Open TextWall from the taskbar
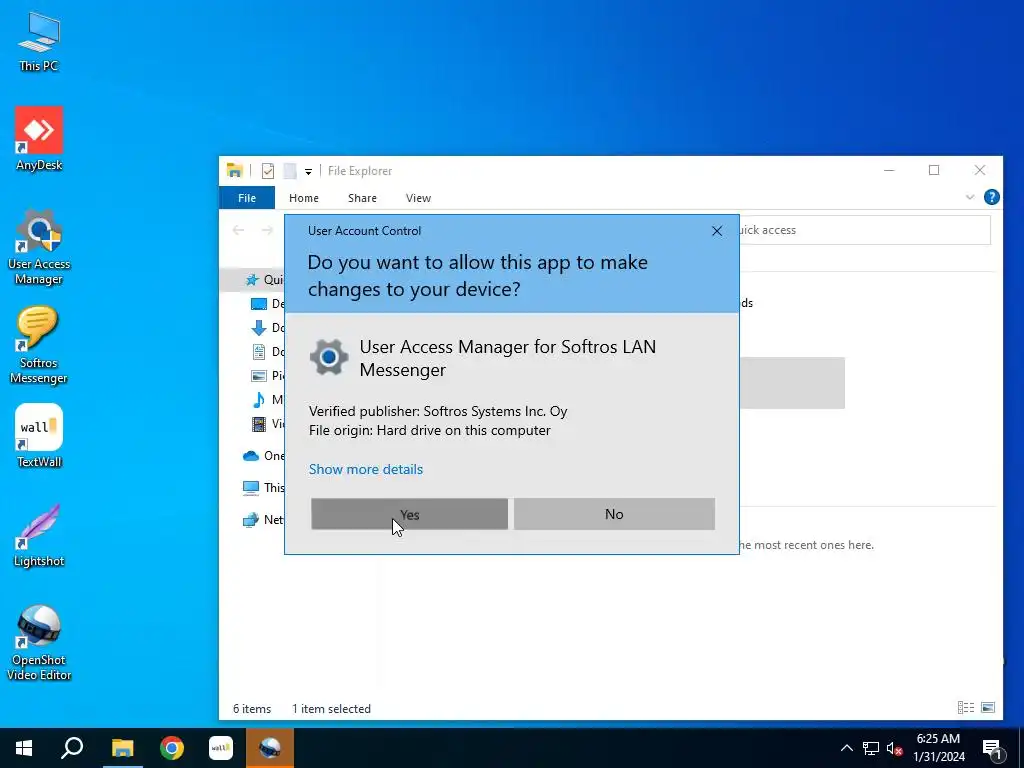Viewport: 1024px width, 768px height. pyautogui.click(x=221, y=748)
